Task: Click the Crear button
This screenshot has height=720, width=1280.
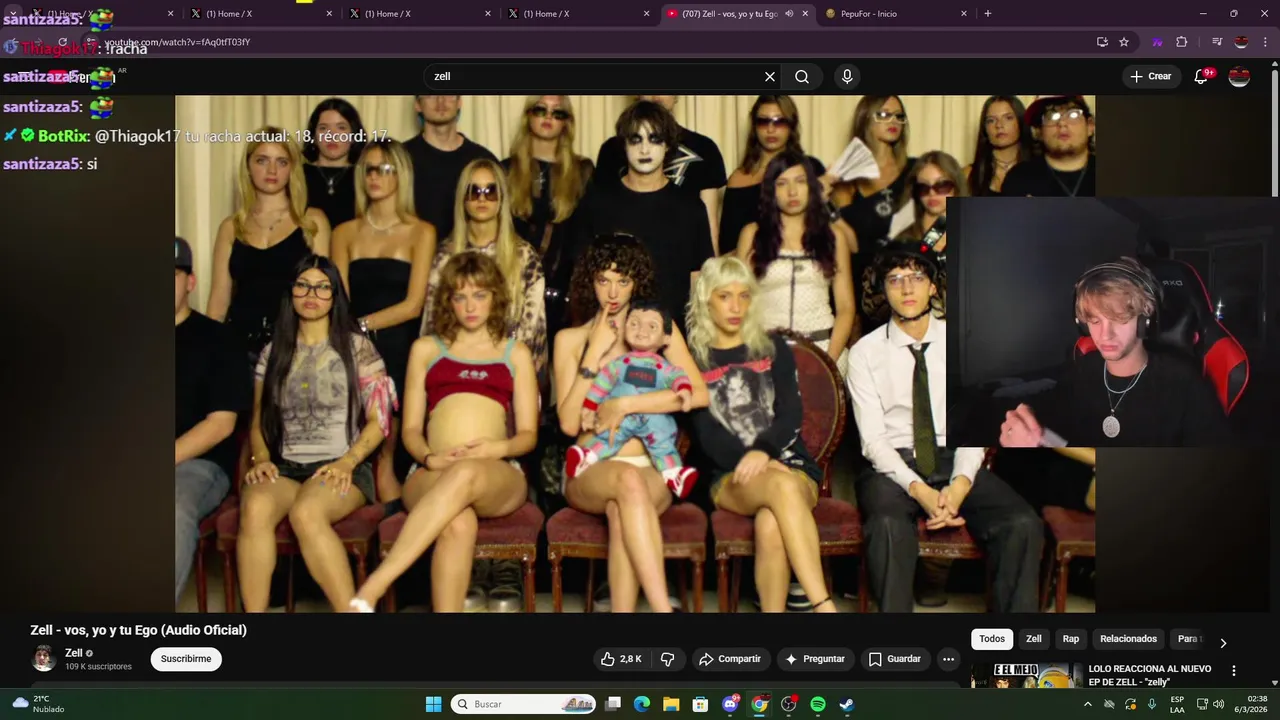Action: [1150, 77]
